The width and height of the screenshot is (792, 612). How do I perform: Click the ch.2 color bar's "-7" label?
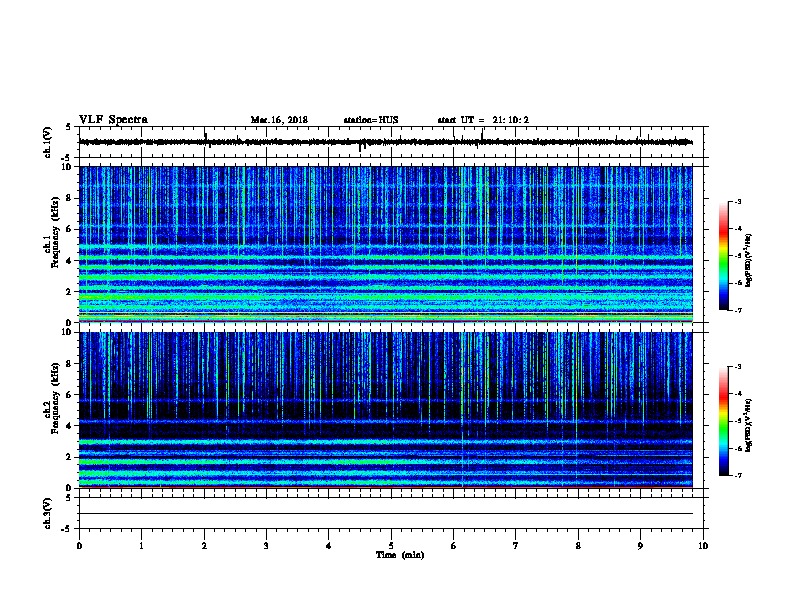tap(737, 476)
